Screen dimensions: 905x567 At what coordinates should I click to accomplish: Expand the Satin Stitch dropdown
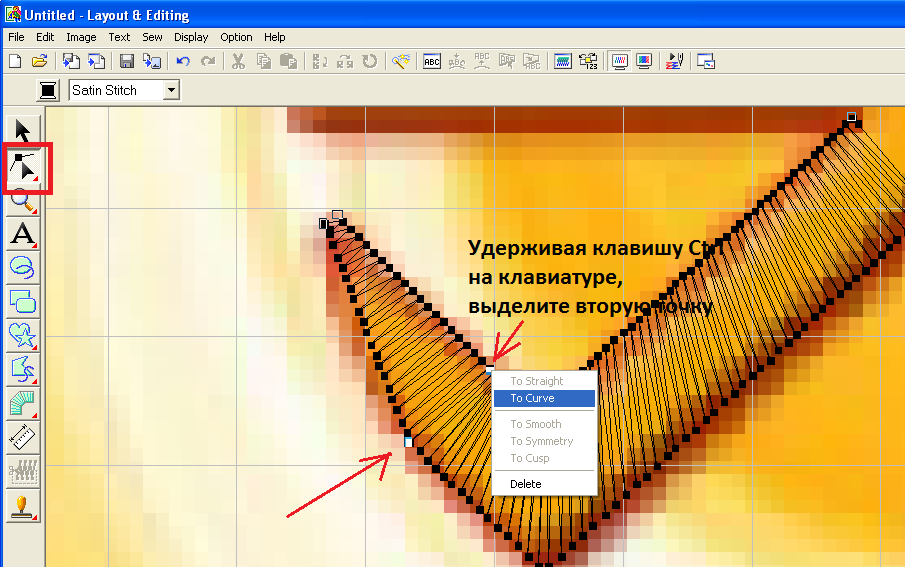click(171, 91)
